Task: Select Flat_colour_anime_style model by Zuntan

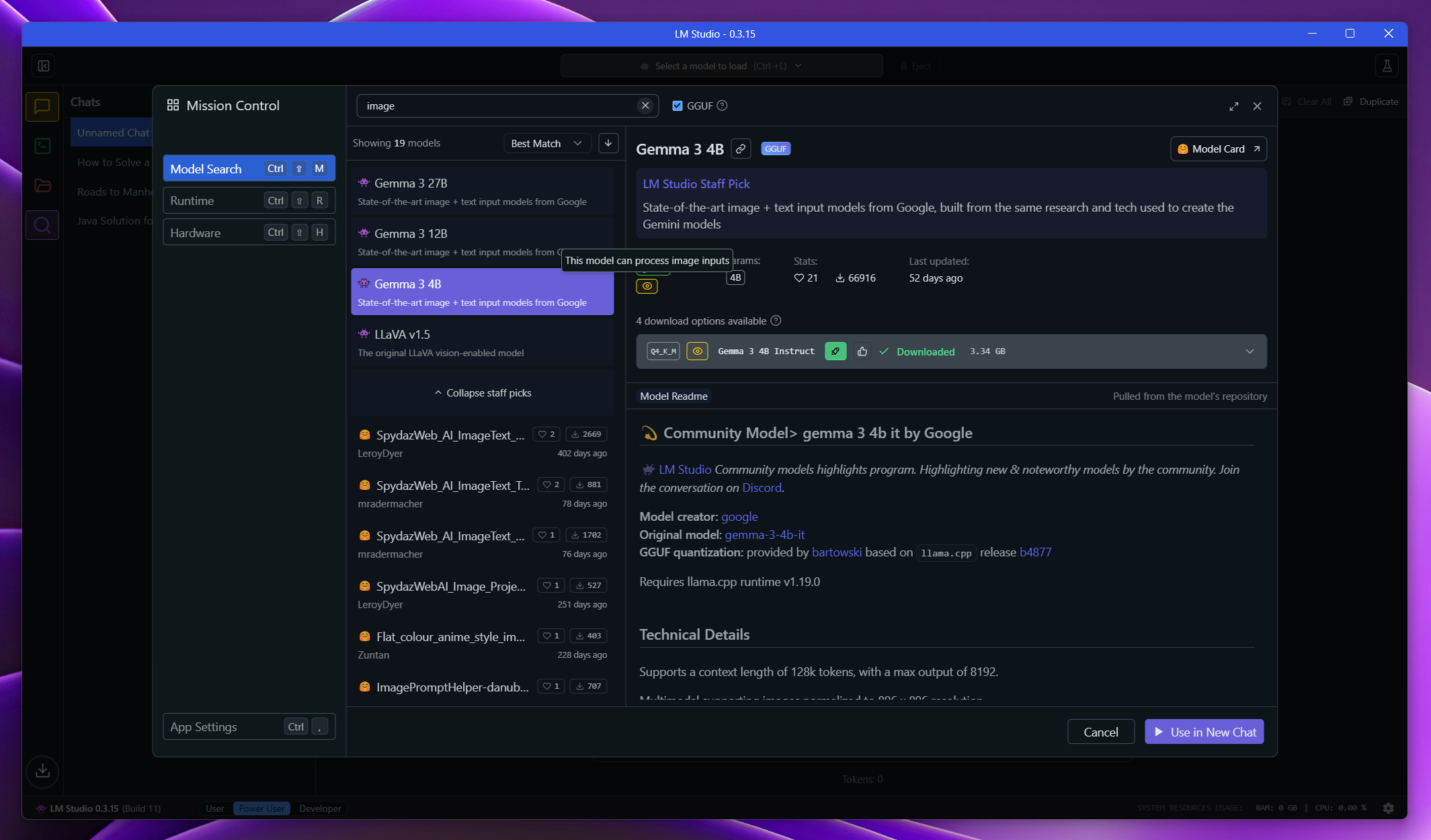Action: [x=483, y=645]
